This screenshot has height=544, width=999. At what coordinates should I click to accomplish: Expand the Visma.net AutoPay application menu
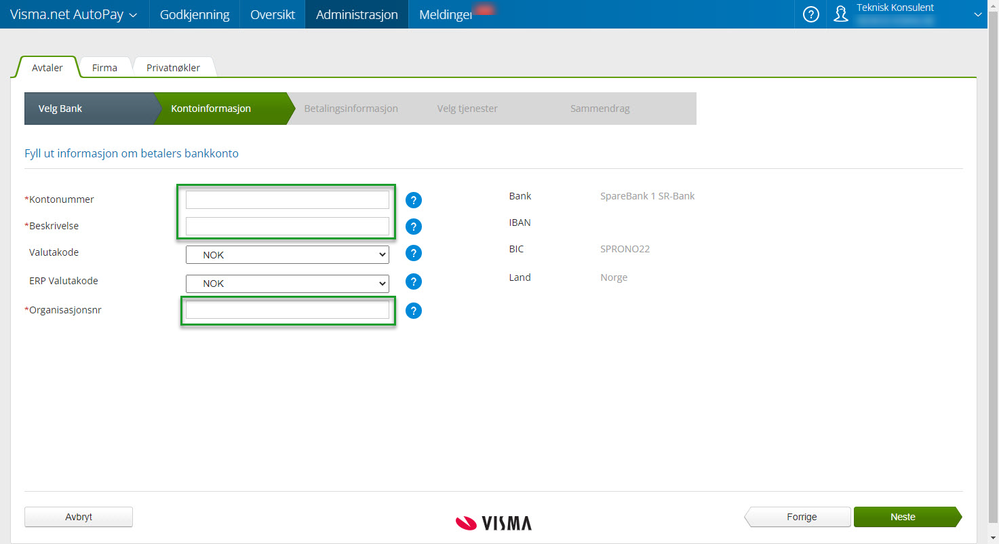[x=74, y=14]
